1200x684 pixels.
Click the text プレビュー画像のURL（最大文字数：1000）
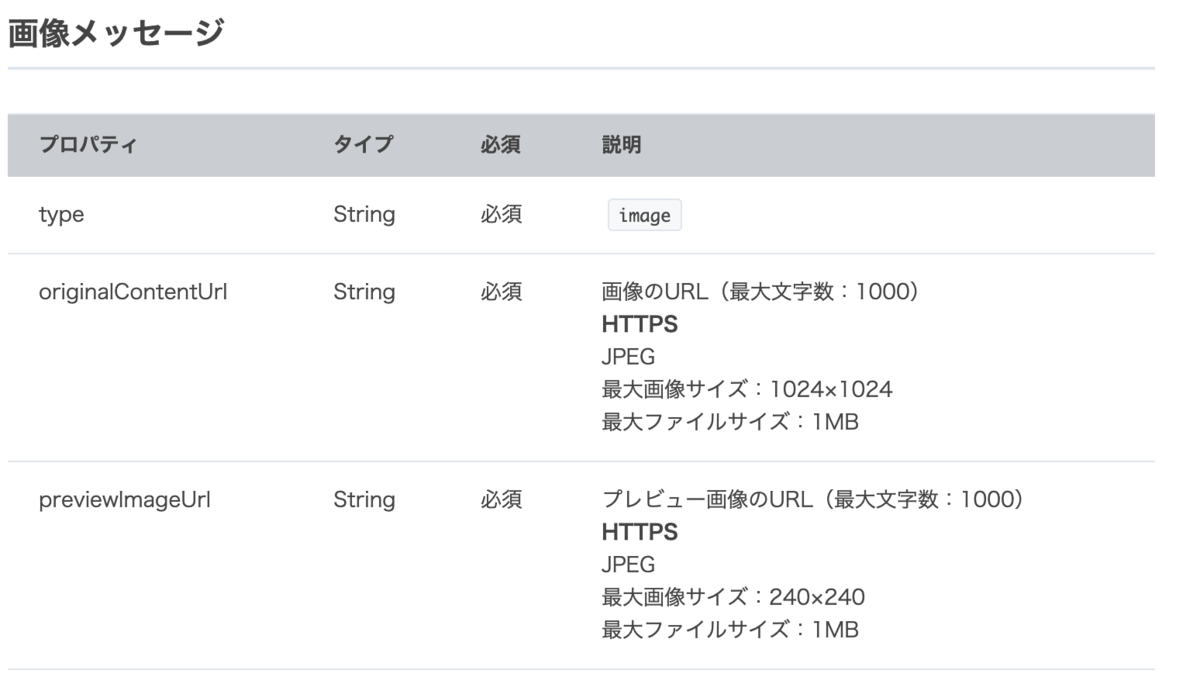[812, 499]
